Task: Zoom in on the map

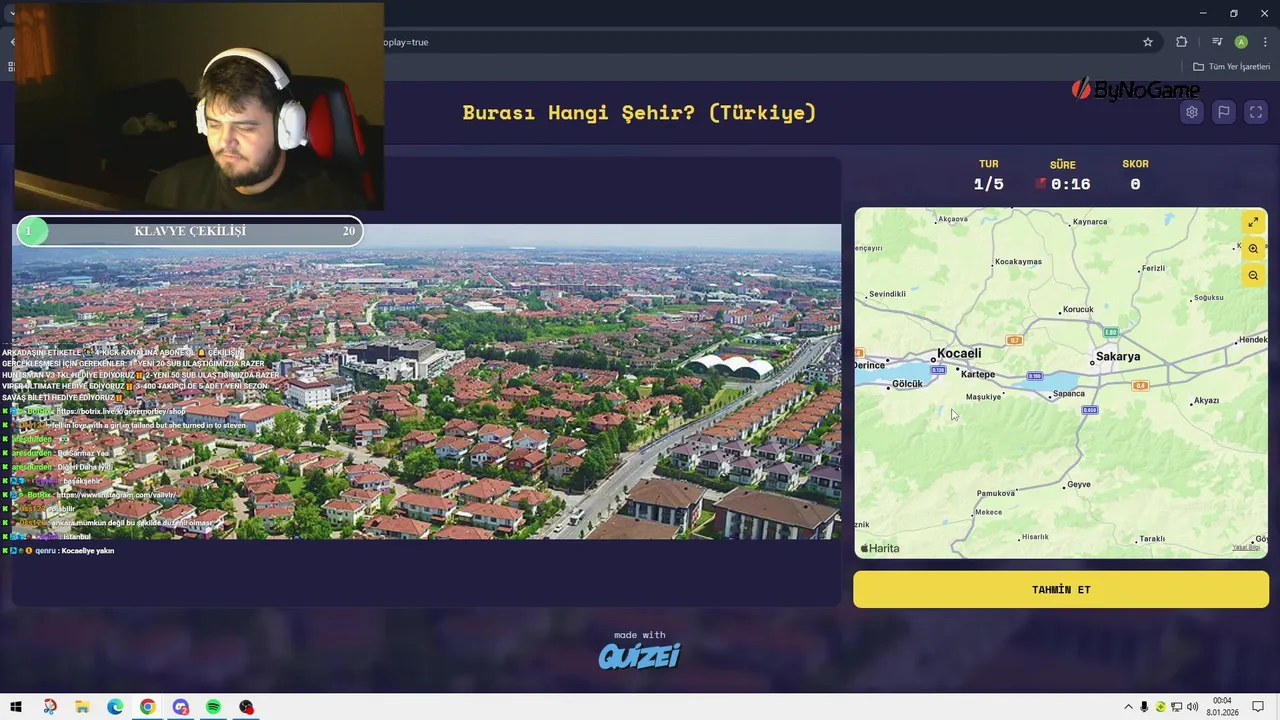Action: [1253, 249]
